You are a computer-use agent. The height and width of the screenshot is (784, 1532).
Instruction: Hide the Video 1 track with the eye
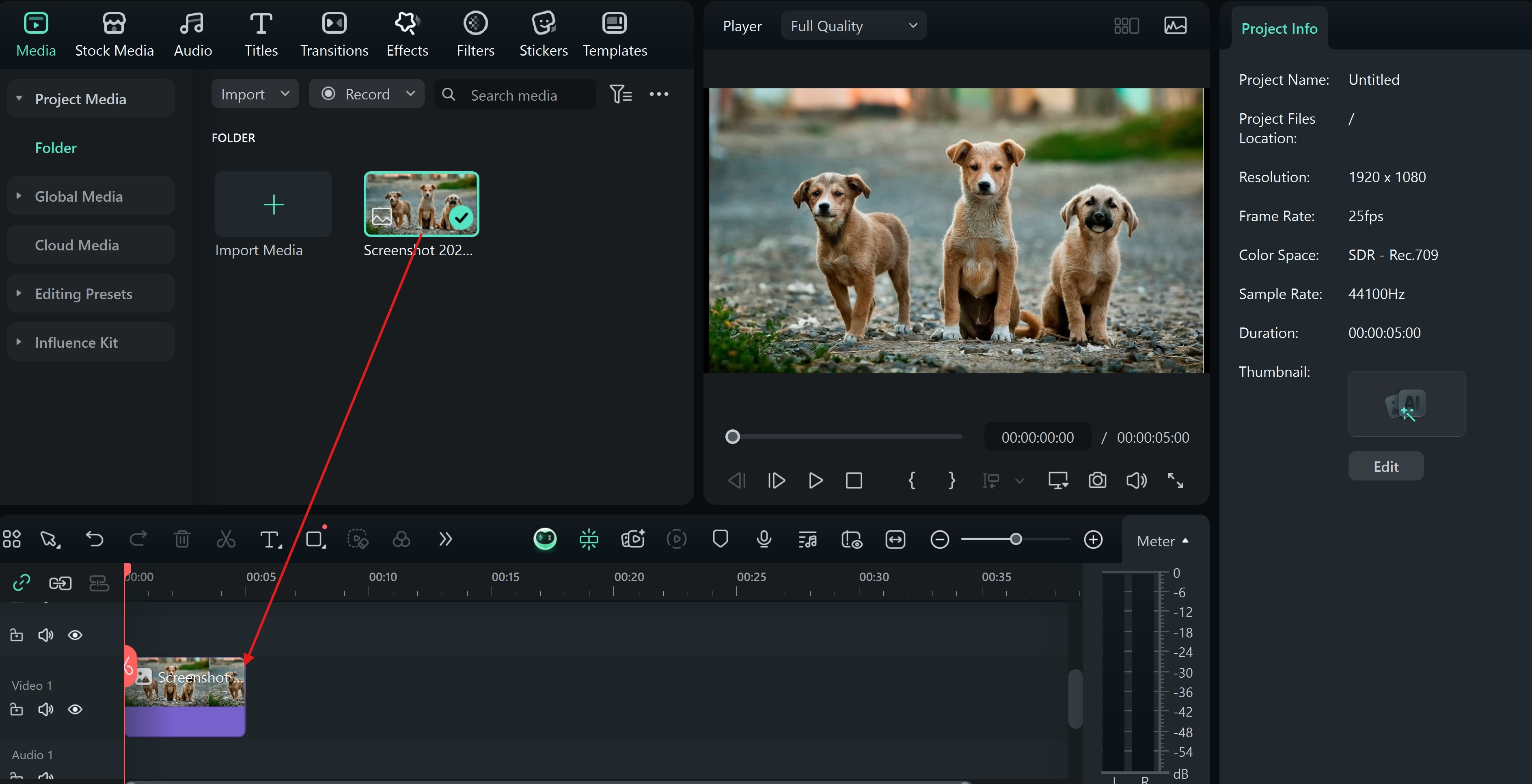75,709
